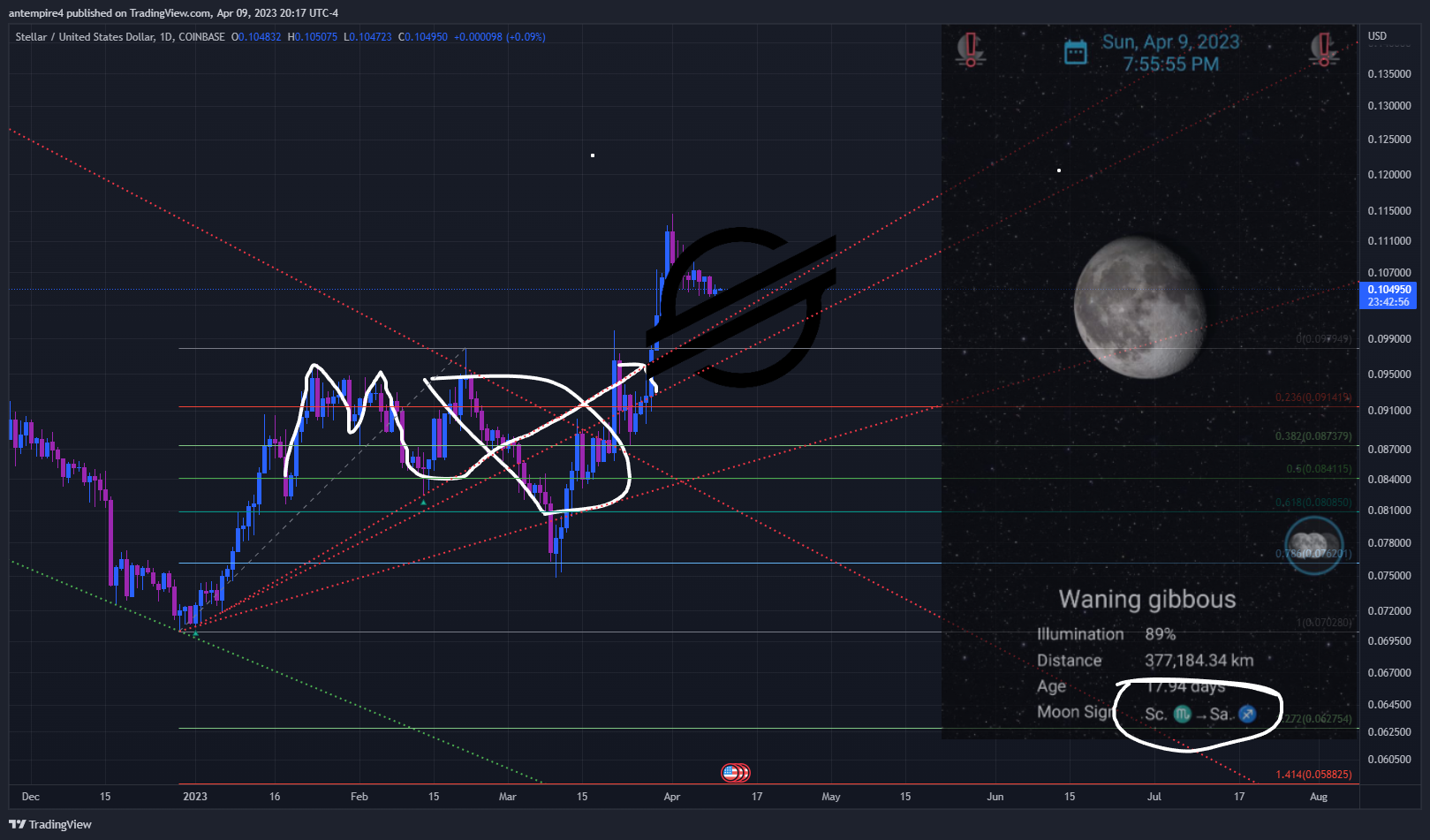Screen dimensions: 1430x840
Task: Click the Distance '377,184.34 km' value
Action: point(1199,661)
